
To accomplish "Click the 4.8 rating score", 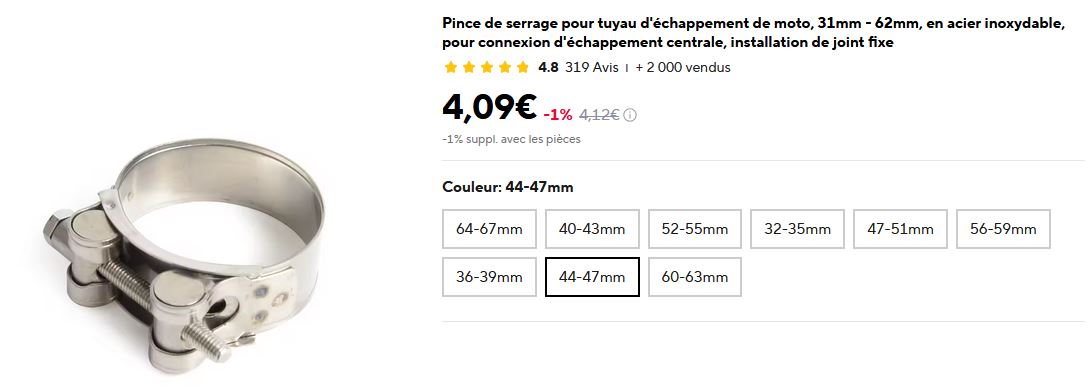I will click(x=548, y=68).
